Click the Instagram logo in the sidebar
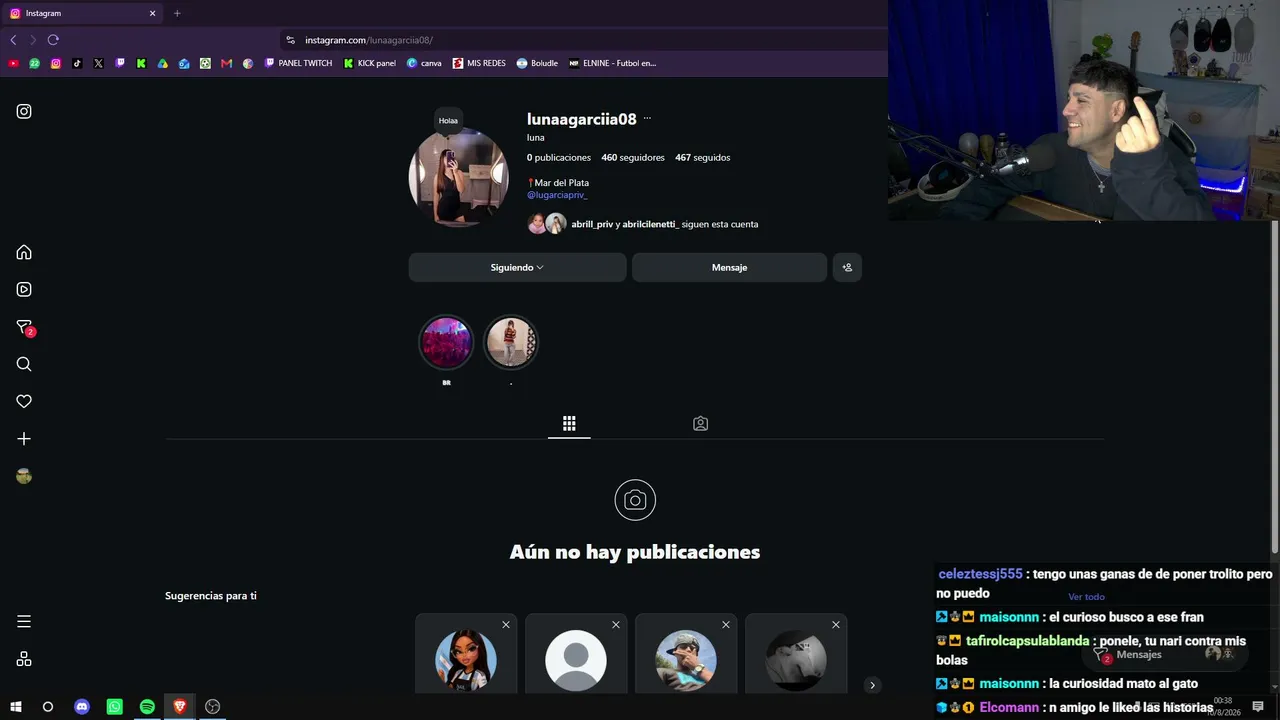The image size is (1280, 720). point(24,111)
